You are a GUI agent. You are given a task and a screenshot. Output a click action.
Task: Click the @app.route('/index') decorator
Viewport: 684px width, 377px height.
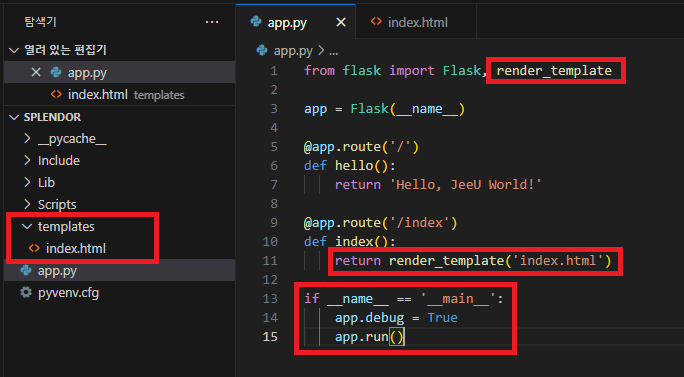click(x=380, y=223)
